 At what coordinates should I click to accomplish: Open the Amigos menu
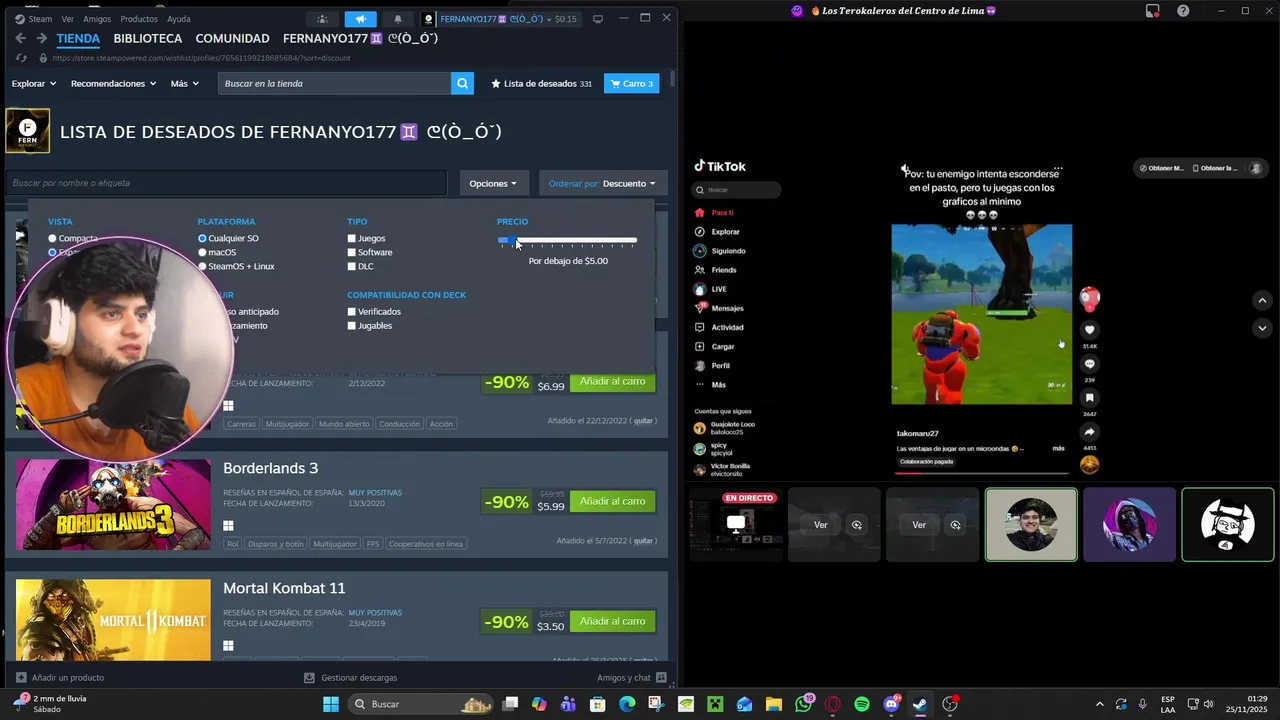[97, 19]
